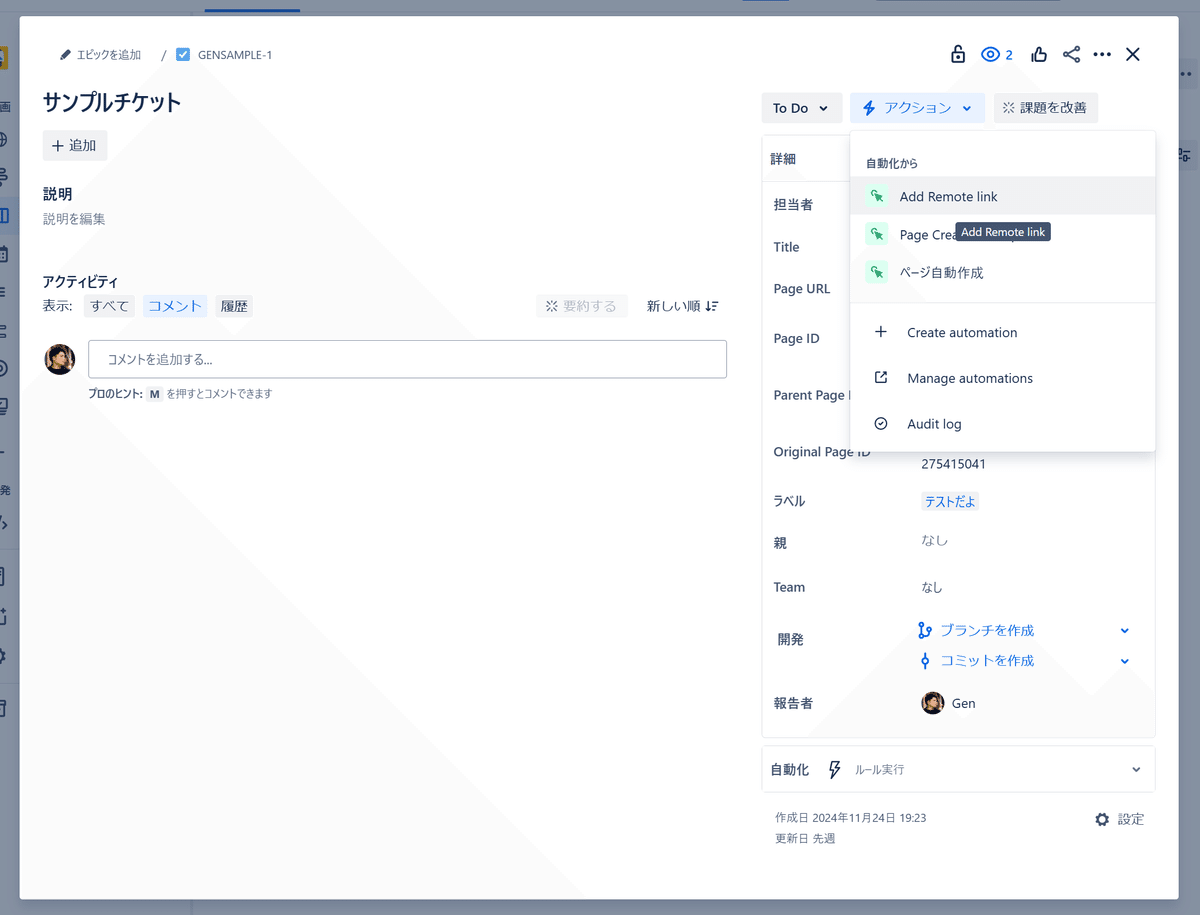Screen dimensions: 1200x915
Task: Click the branch icon in 開発 row
Action: [925, 630]
